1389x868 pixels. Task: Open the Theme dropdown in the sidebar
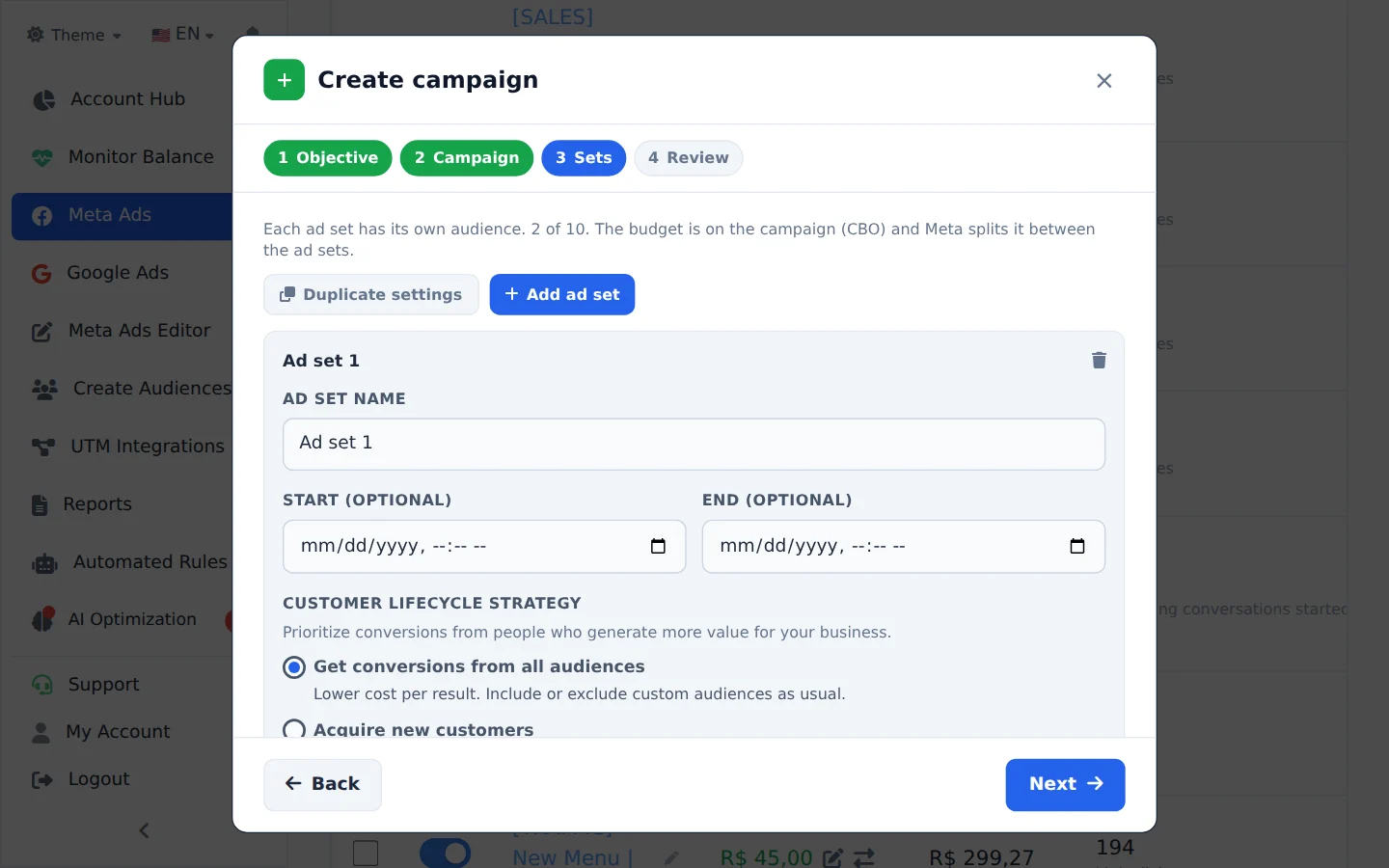74,35
